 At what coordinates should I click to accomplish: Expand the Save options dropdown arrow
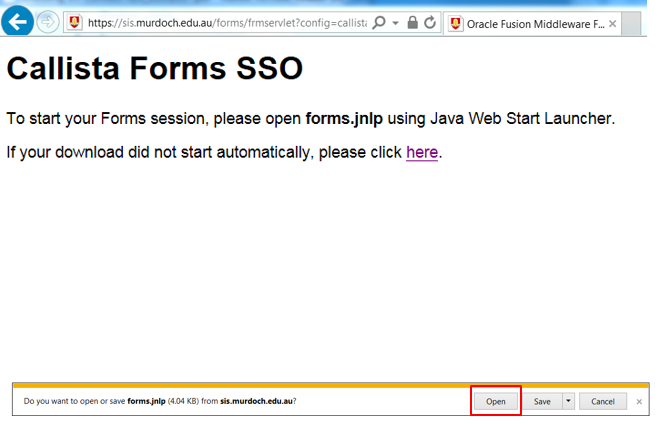568,401
